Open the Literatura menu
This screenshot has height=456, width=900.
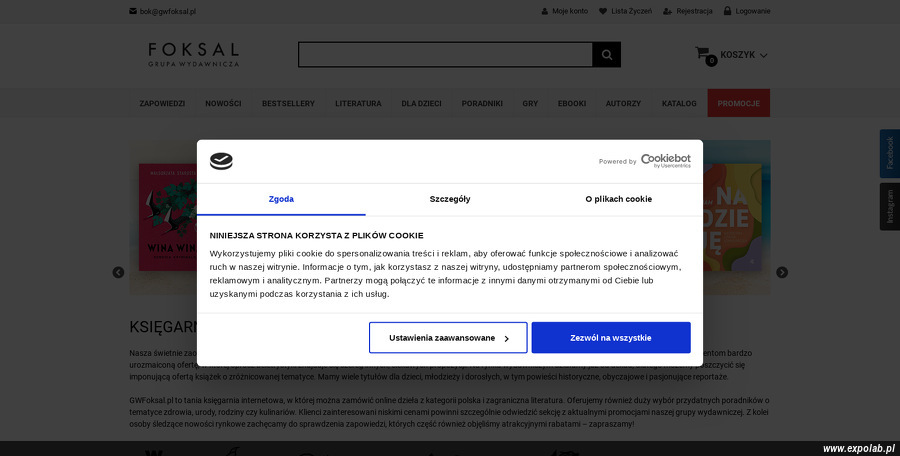click(x=358, y=103)
